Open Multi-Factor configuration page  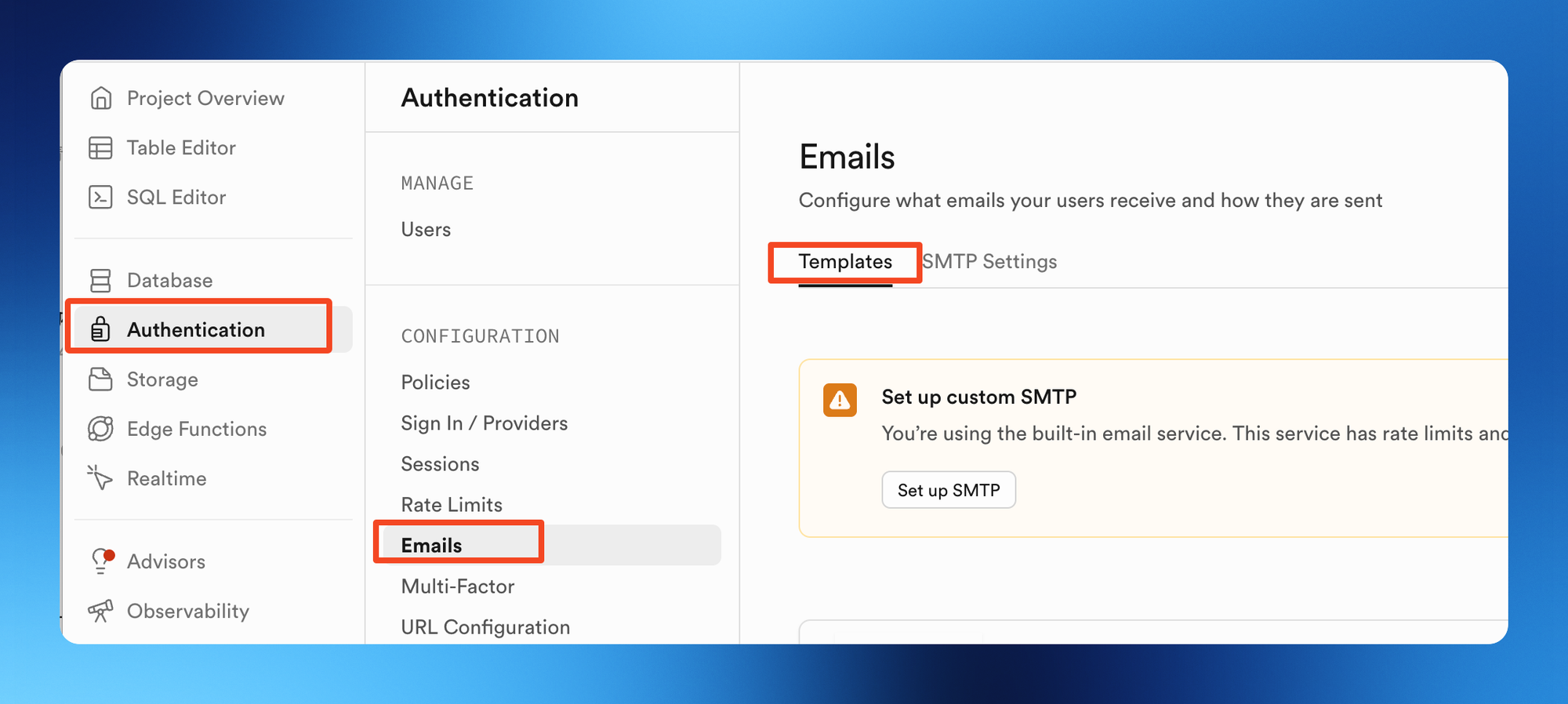pos(458,586)
